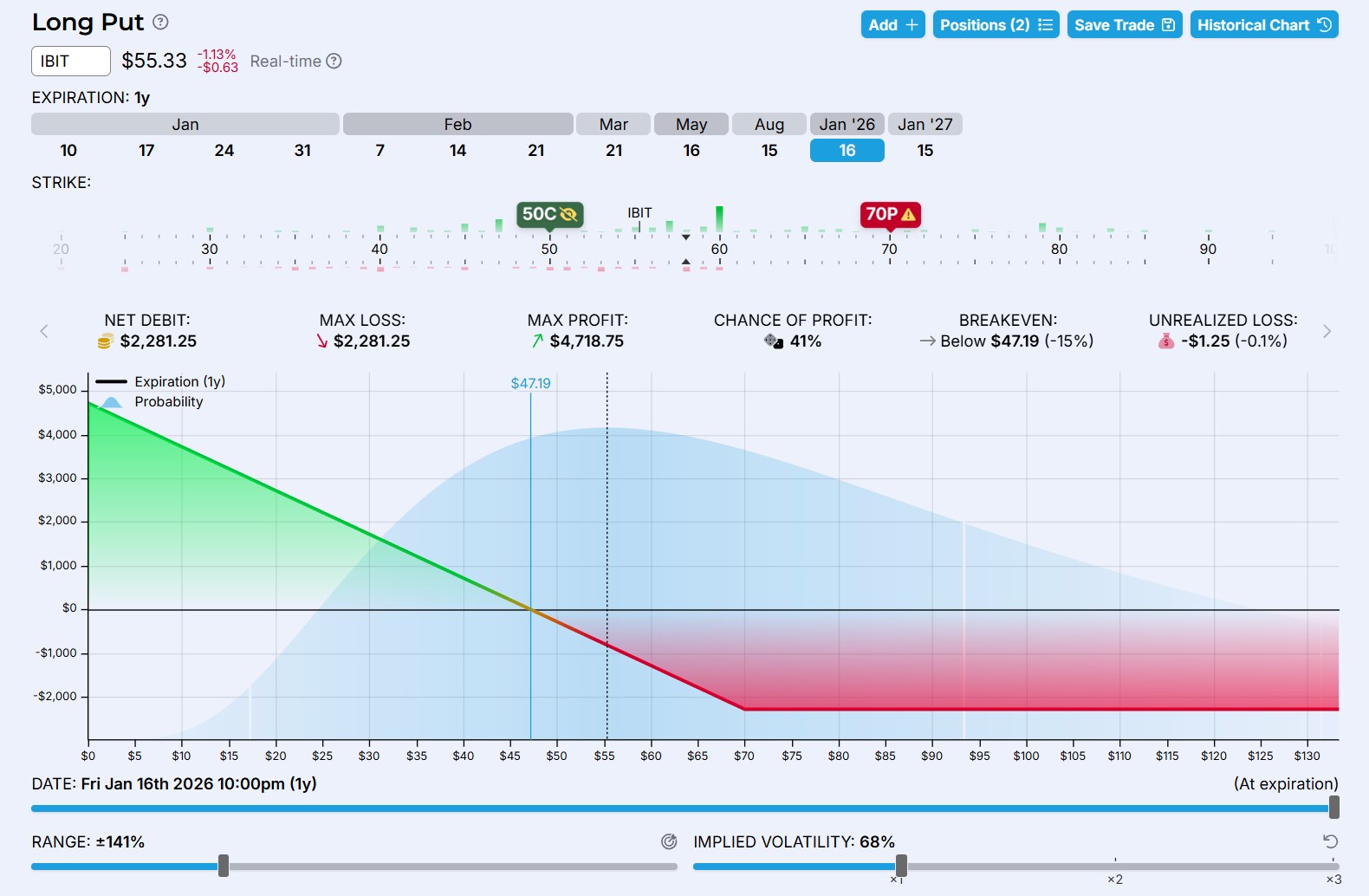Click the coins icon beside Net Debit
1369x896 pixels.
(x=106, y=341)
